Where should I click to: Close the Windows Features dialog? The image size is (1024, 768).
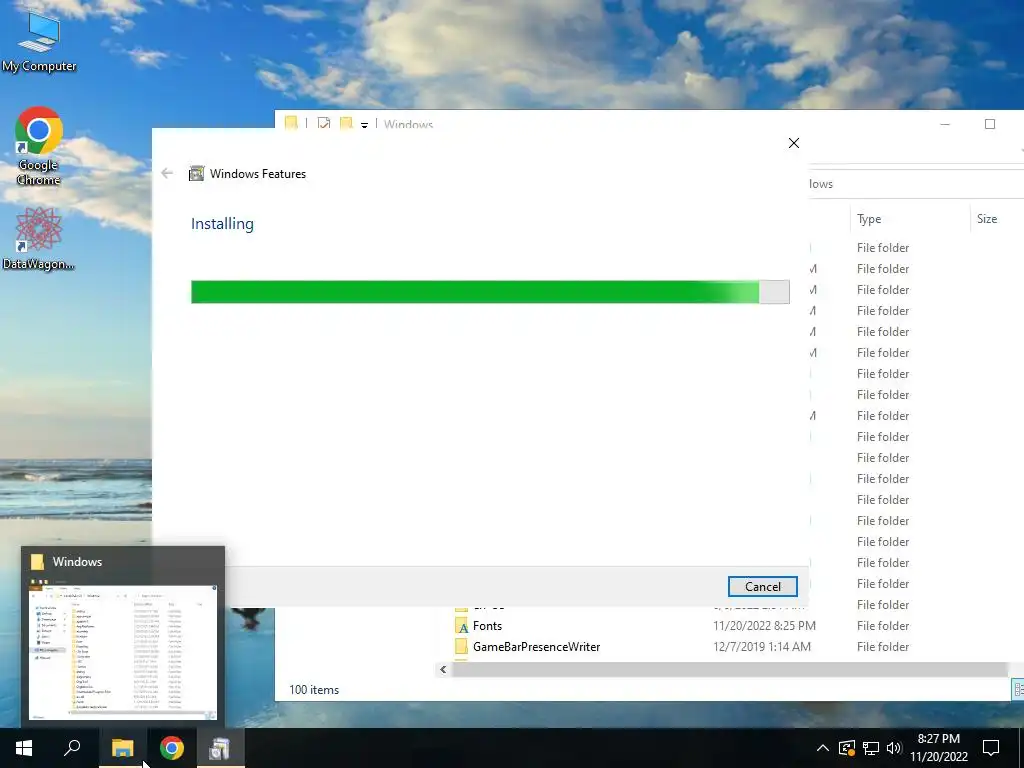[793, 143]
